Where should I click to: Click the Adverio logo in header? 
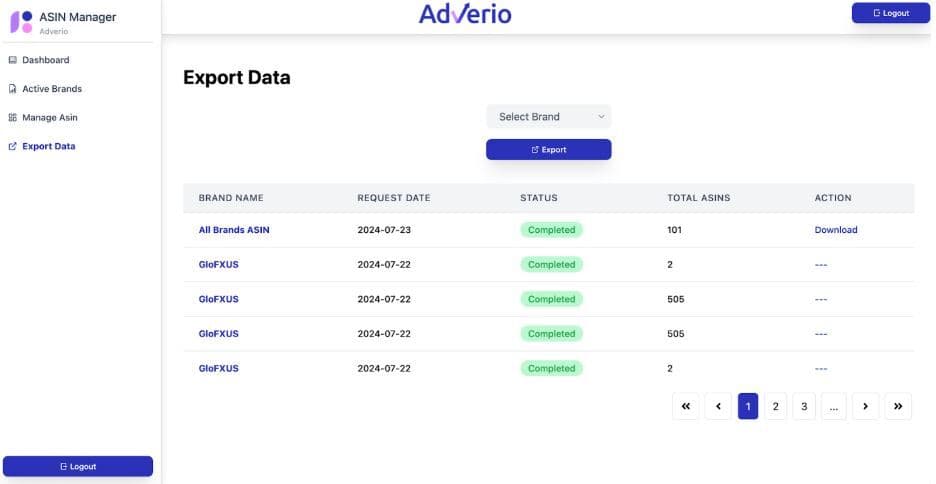tap(465, 14)
